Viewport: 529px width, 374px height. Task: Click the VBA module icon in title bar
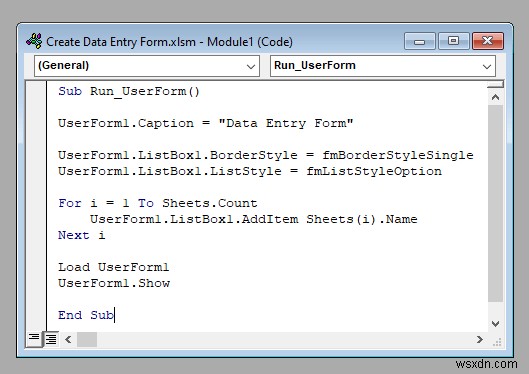pos(34,41)
